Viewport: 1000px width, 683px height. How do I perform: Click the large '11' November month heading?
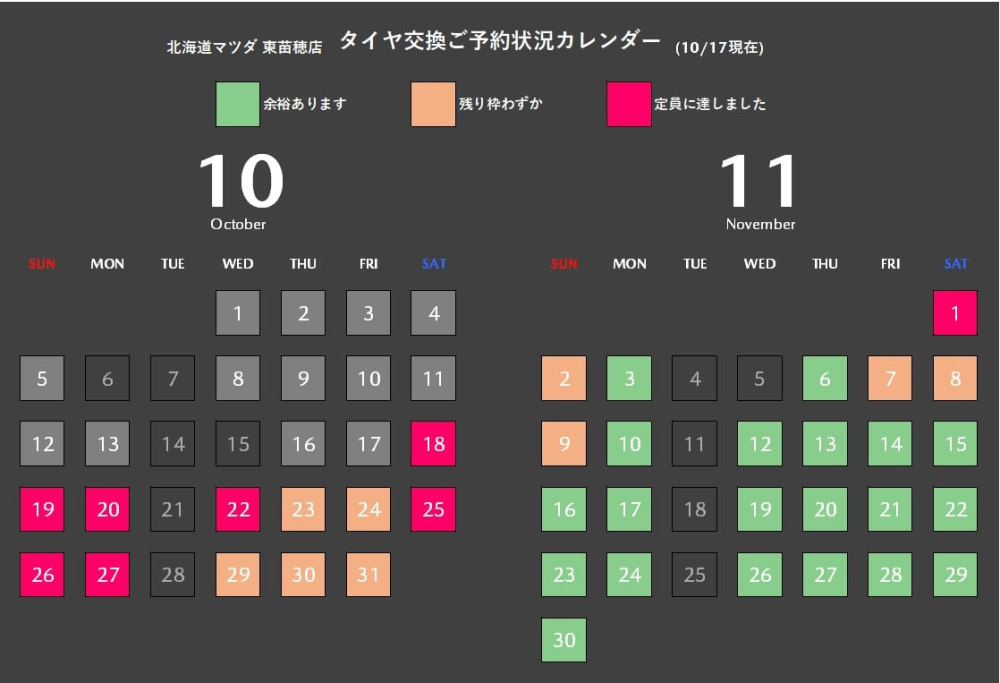point(760,182)
